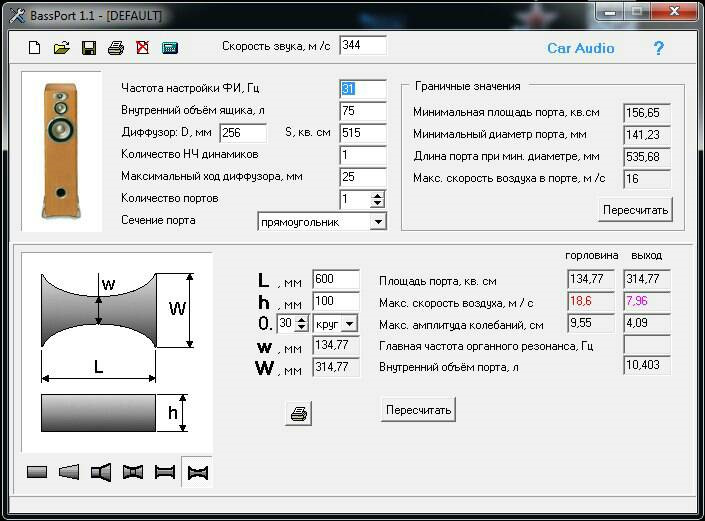Click the lower Пересчитать button for port

point(418,410)
